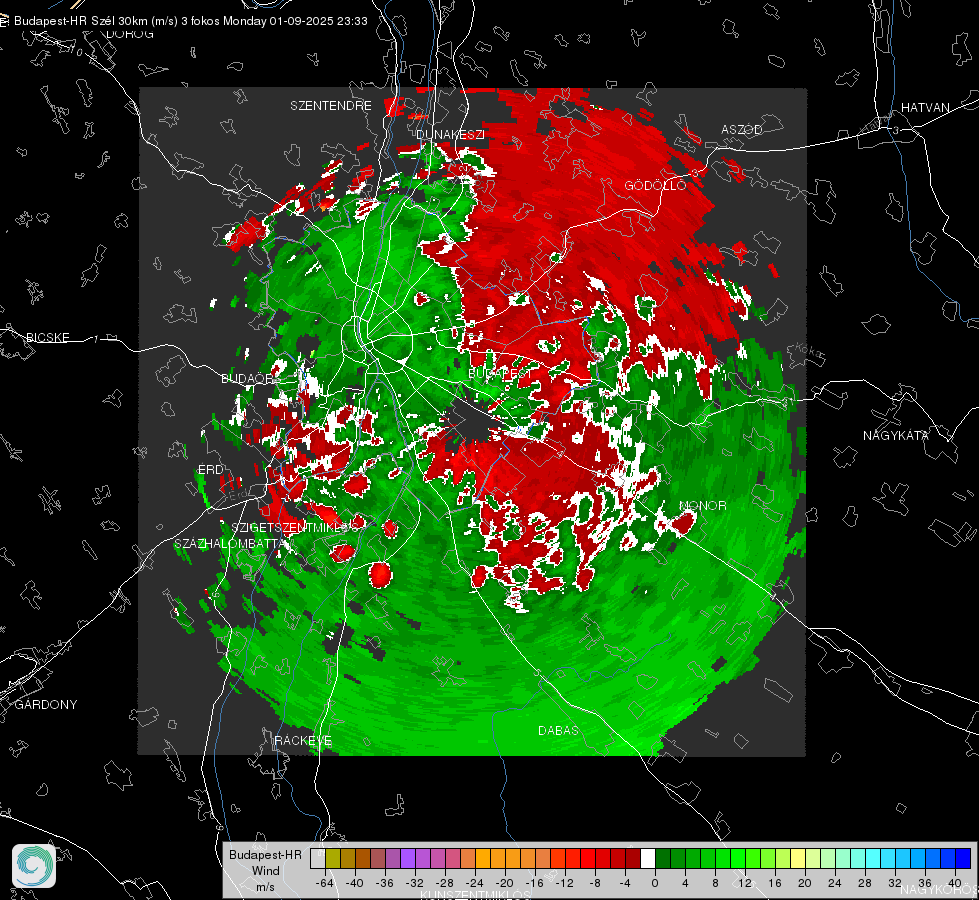Click the SZIGETSZENTMIKLÓS label on the map

[x=295, y=528]
